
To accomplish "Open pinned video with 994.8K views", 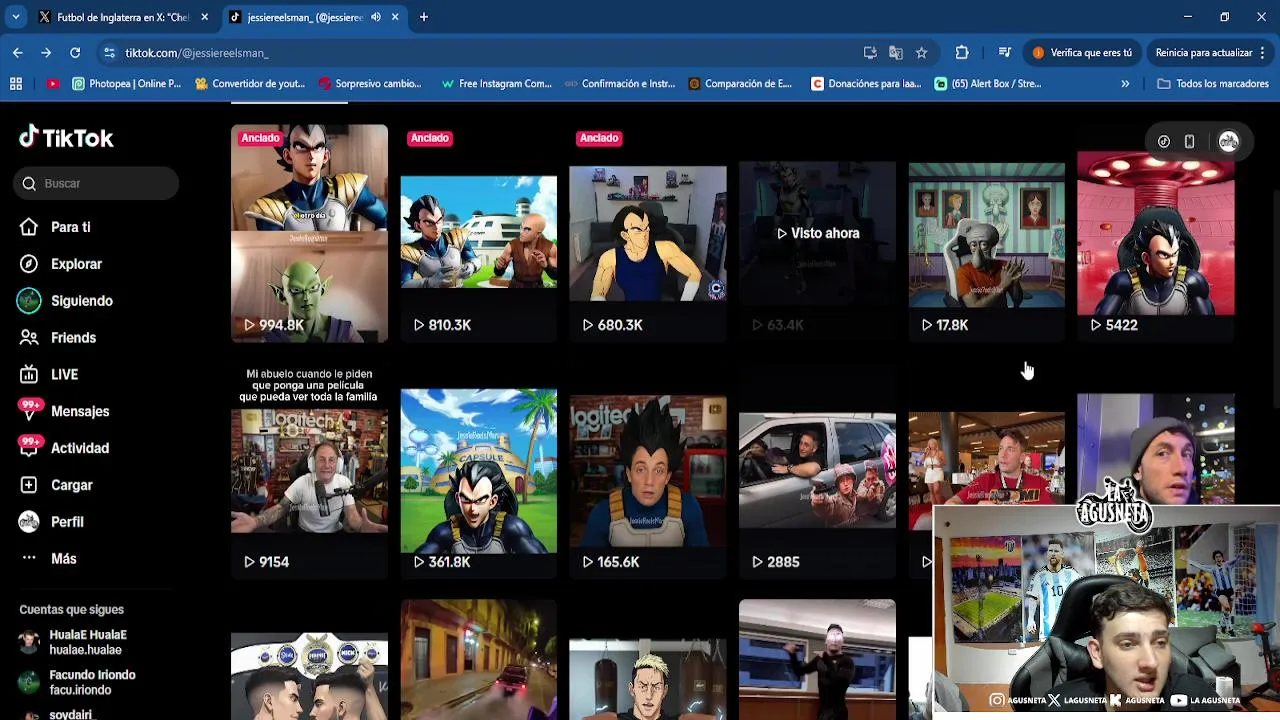I will [x=309, y=234].
